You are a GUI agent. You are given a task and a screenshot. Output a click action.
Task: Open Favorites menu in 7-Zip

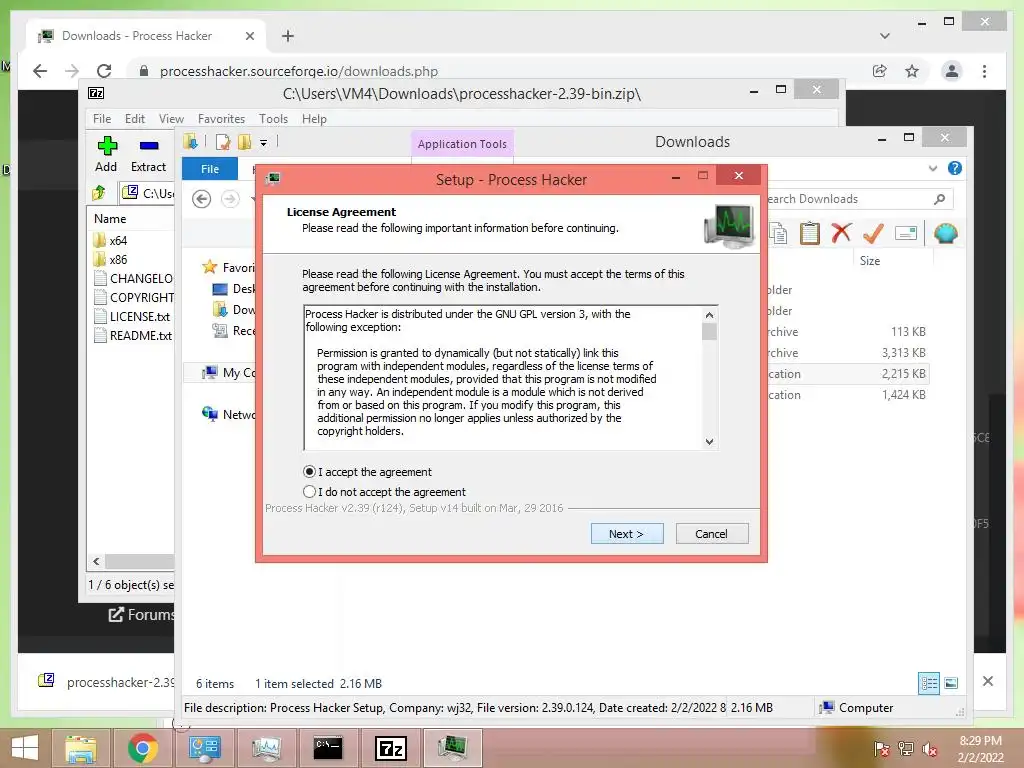coord(221,119)
